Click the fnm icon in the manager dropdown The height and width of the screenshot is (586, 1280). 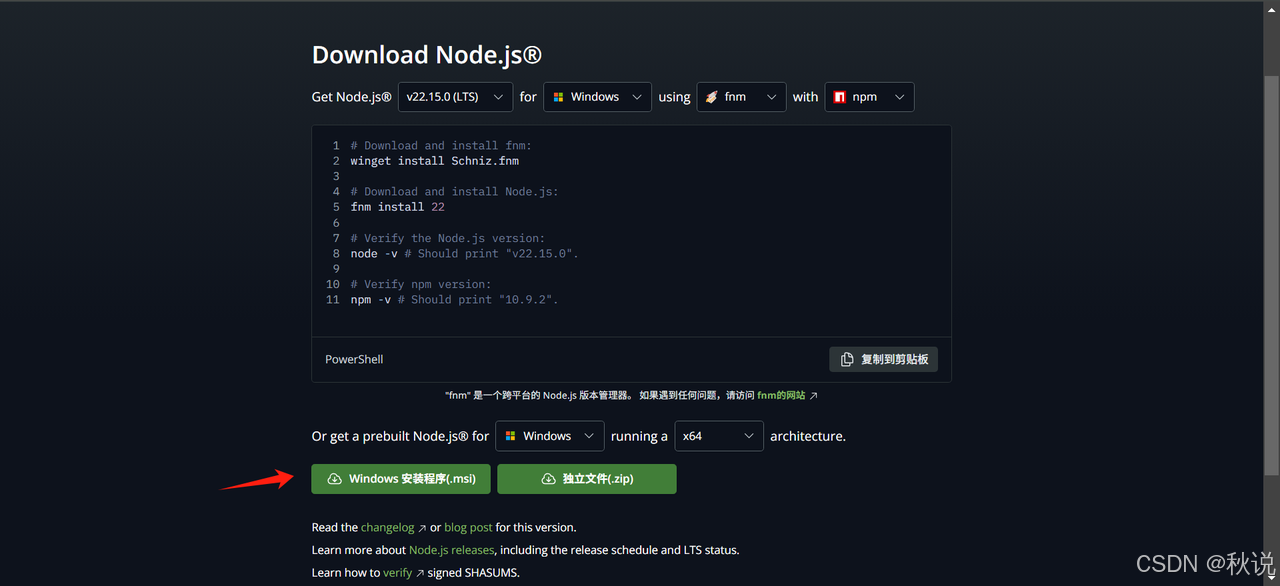[712, 97]
